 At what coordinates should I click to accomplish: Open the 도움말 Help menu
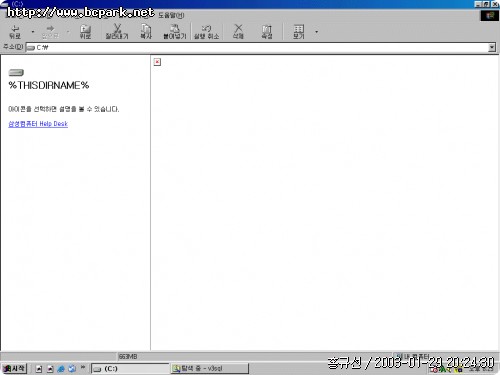[171, 15]
